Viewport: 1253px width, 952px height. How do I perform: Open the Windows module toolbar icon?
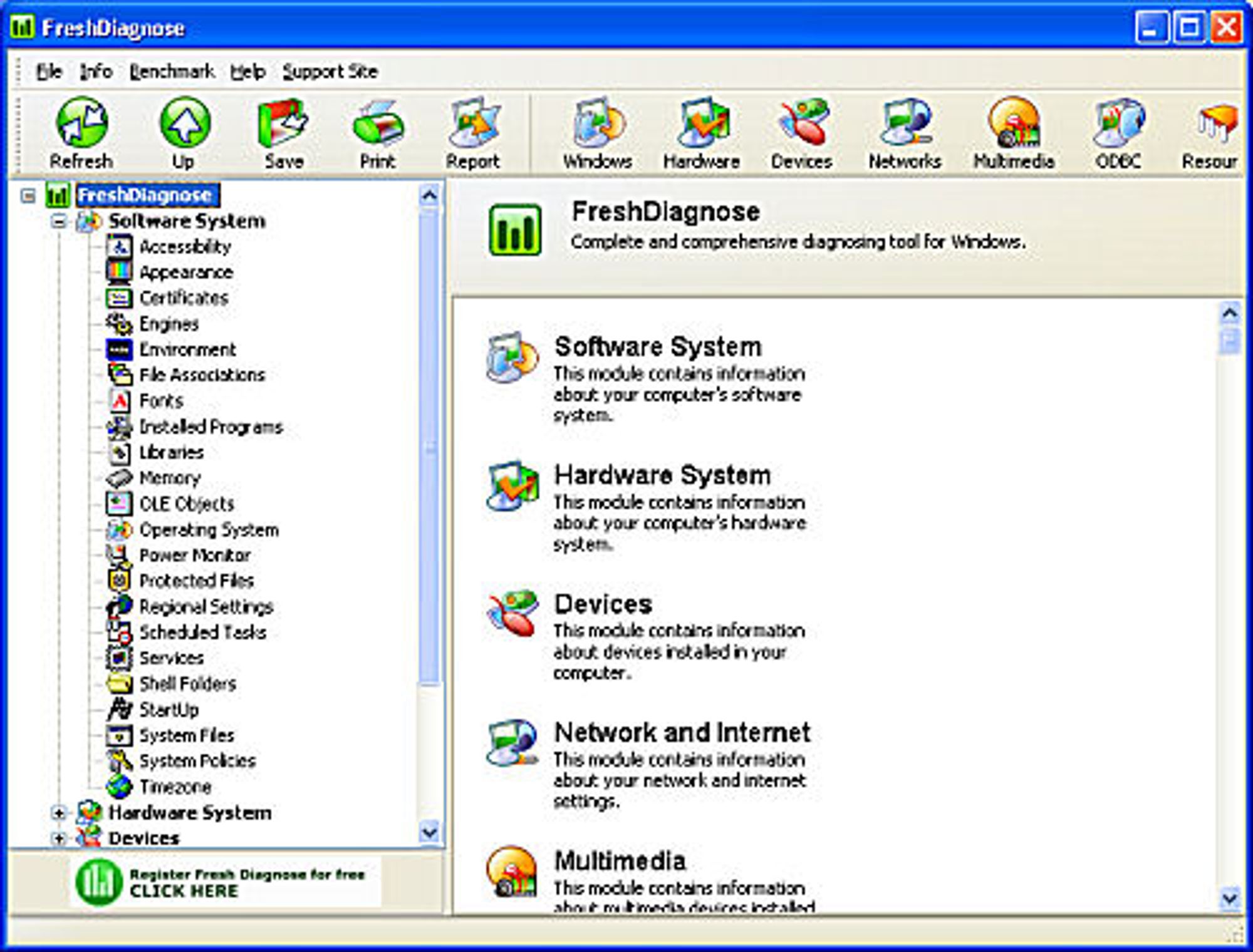[598, 123]
